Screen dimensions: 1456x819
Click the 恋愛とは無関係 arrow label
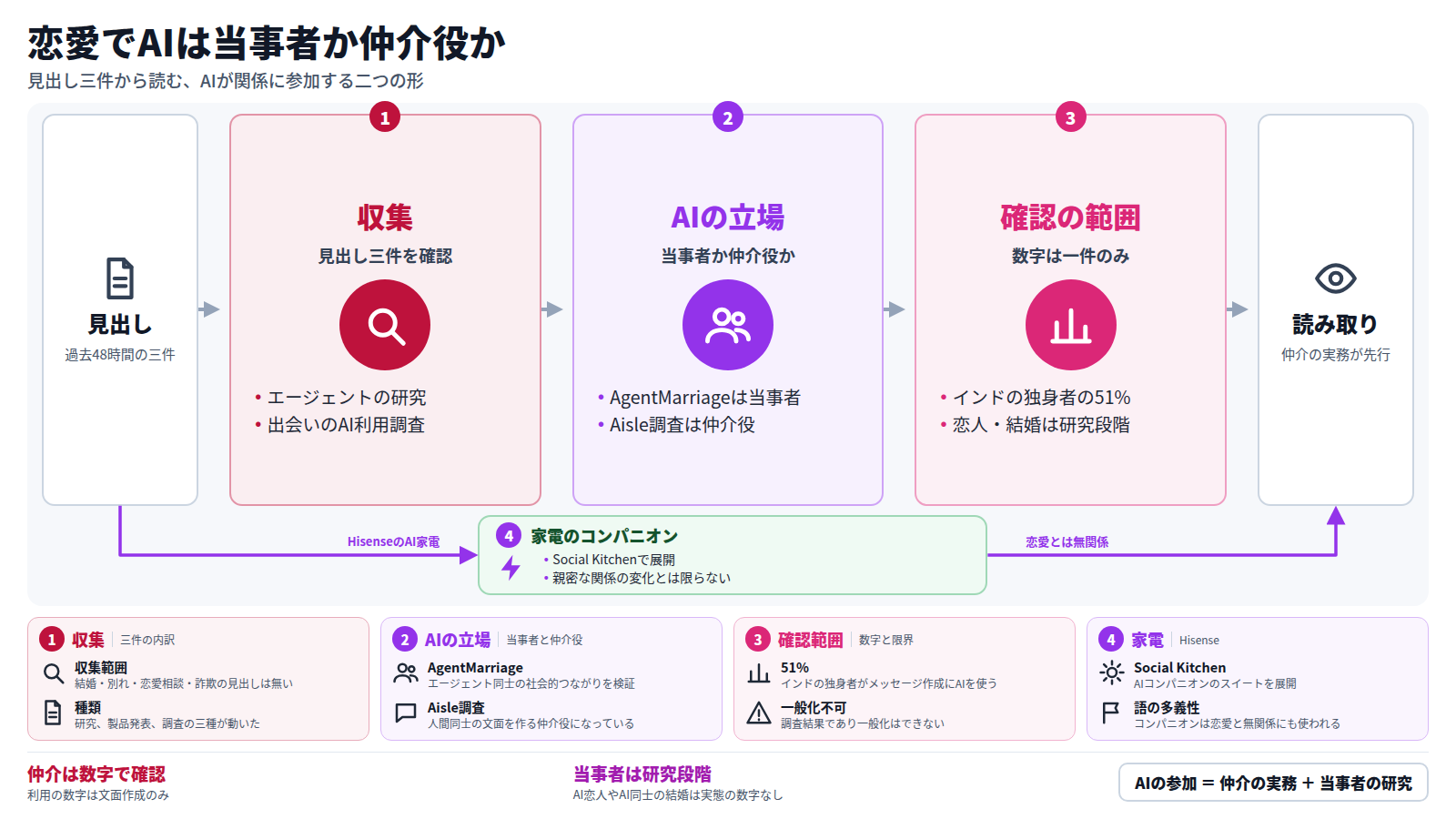pos(1067,541)
